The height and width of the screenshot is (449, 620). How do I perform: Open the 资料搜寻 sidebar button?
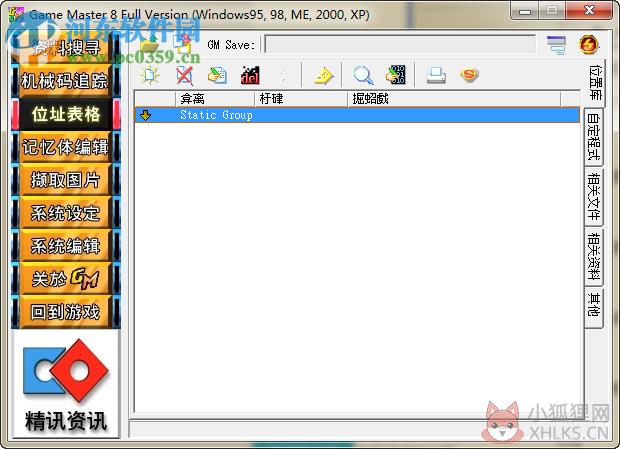[x=66, y=48]
